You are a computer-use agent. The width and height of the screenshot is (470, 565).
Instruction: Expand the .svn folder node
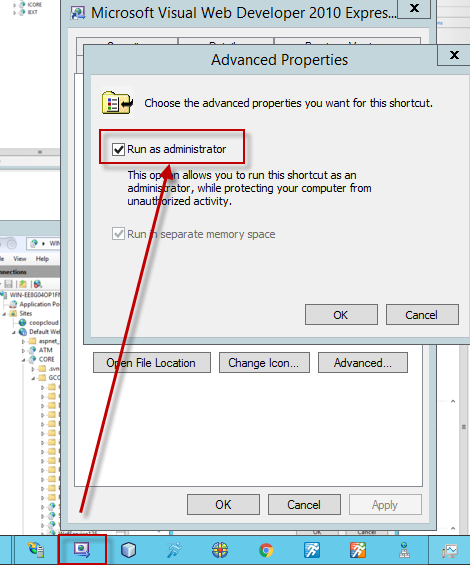click(x=33, y=369)
